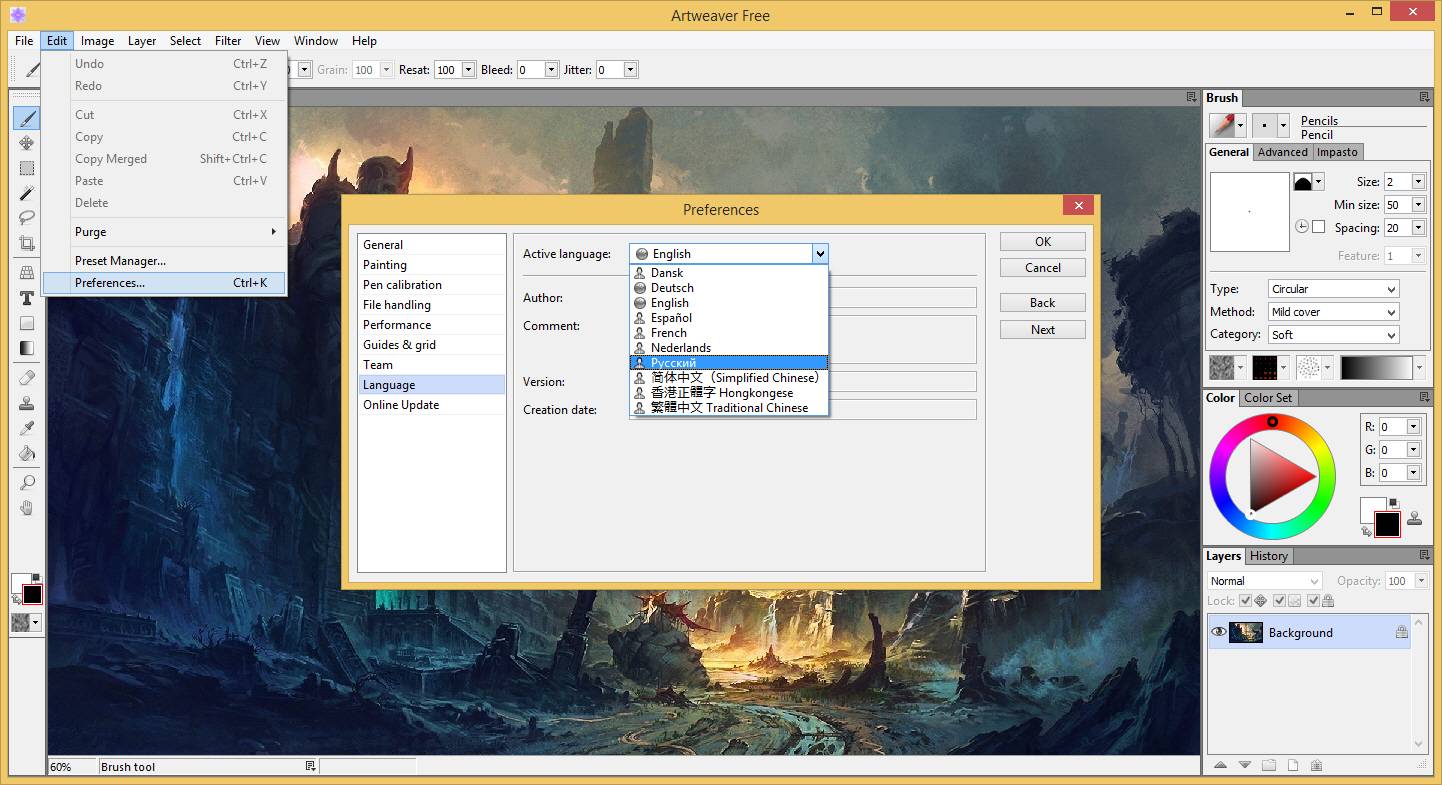
Task: Pick the rectangular Selection tool
Action: tap(27, 168)
